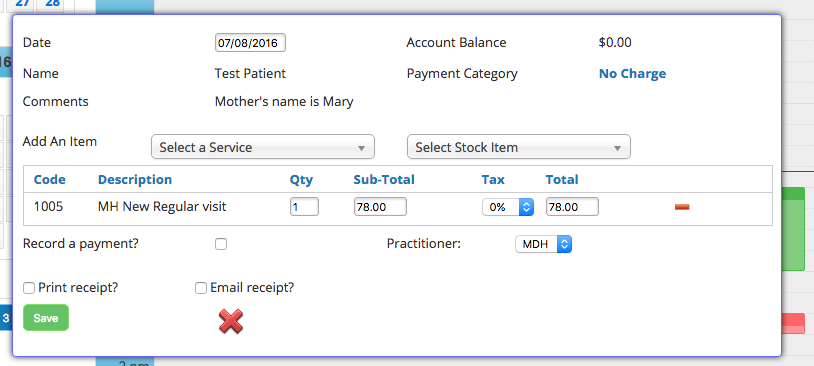Click the Code column header
Screen dimensions: 814x366
50,180
